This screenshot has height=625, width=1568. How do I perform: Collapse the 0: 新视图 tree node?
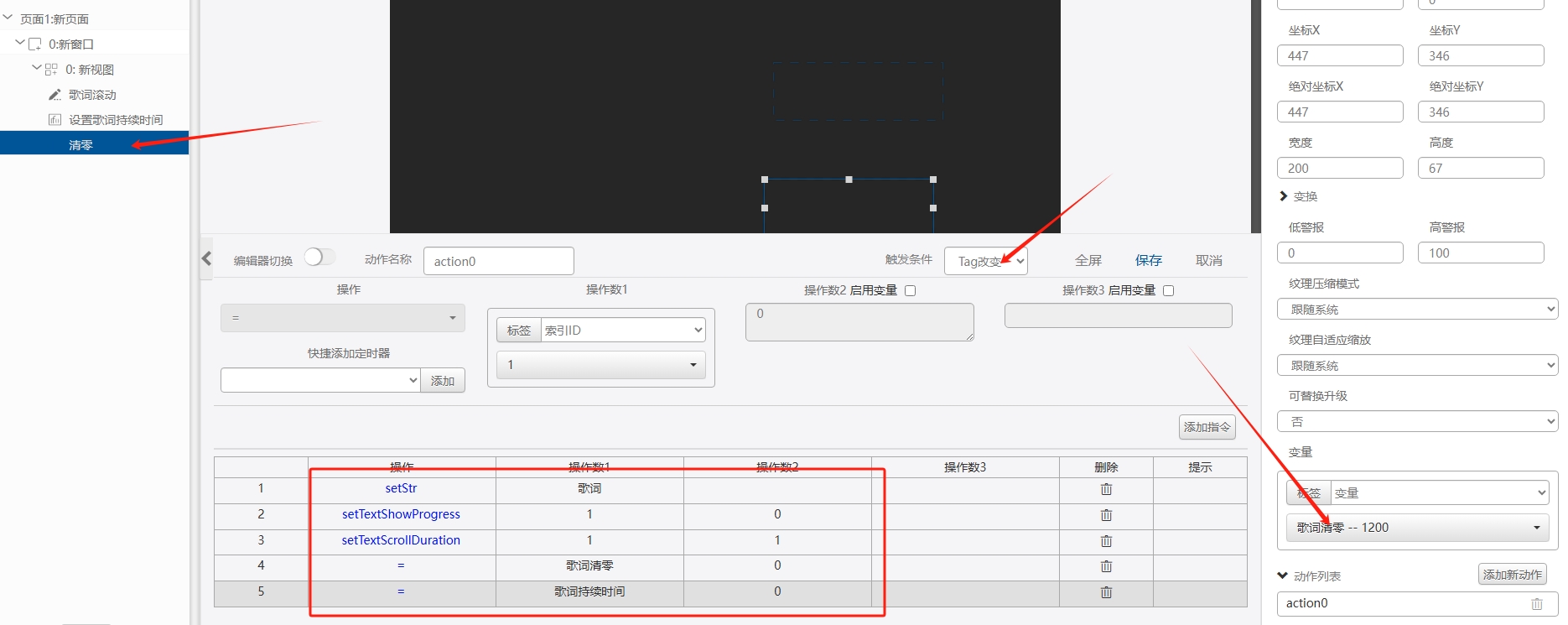pyautogui.click(x=36, y=67)
